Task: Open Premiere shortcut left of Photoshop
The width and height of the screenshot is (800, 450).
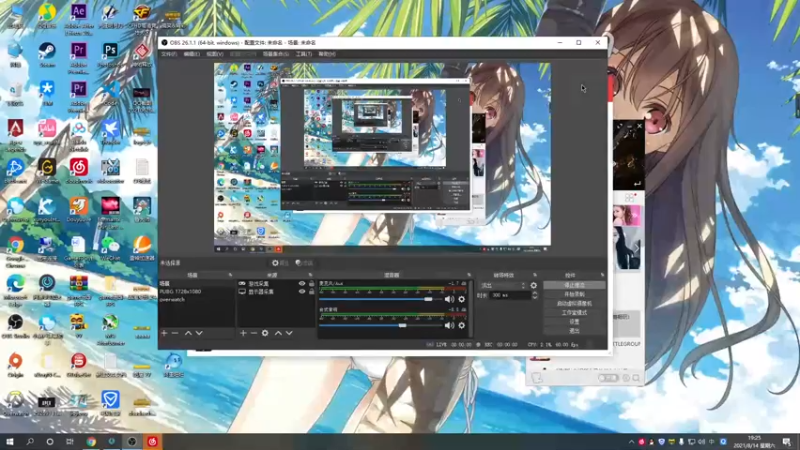Action: (78, 57)
